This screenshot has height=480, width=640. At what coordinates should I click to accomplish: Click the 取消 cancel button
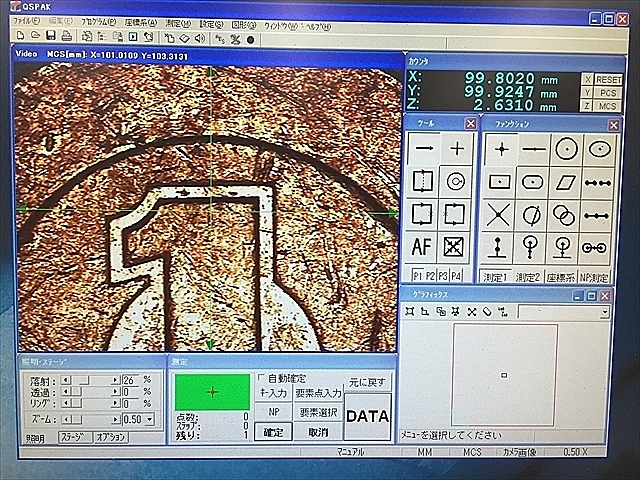[x=318, y=432]
